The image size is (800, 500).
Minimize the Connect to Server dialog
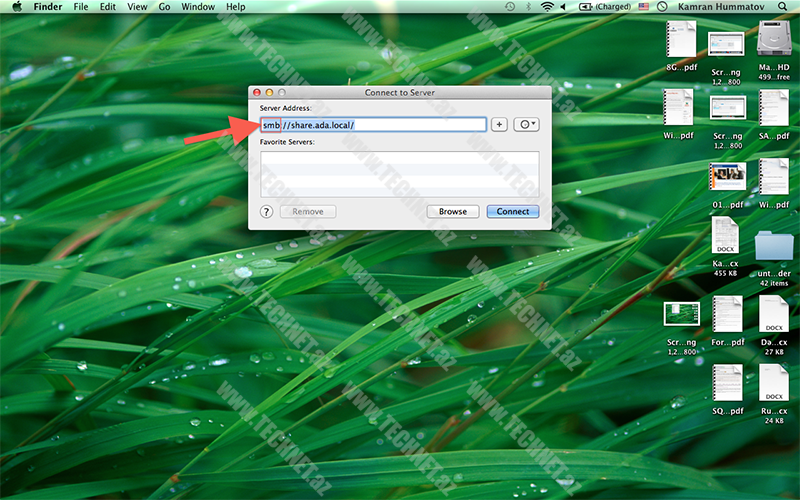tap(269, 92)
